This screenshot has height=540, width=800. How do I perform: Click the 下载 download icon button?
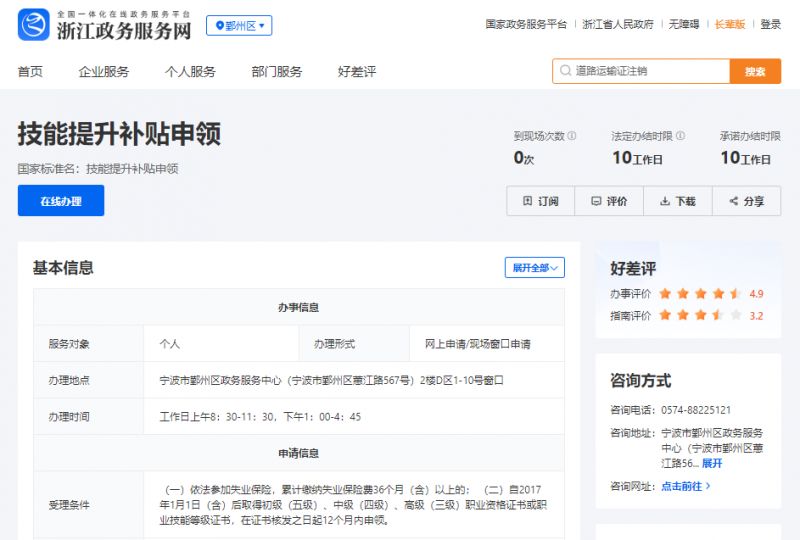pyautogui.click(x=677, y=201)
